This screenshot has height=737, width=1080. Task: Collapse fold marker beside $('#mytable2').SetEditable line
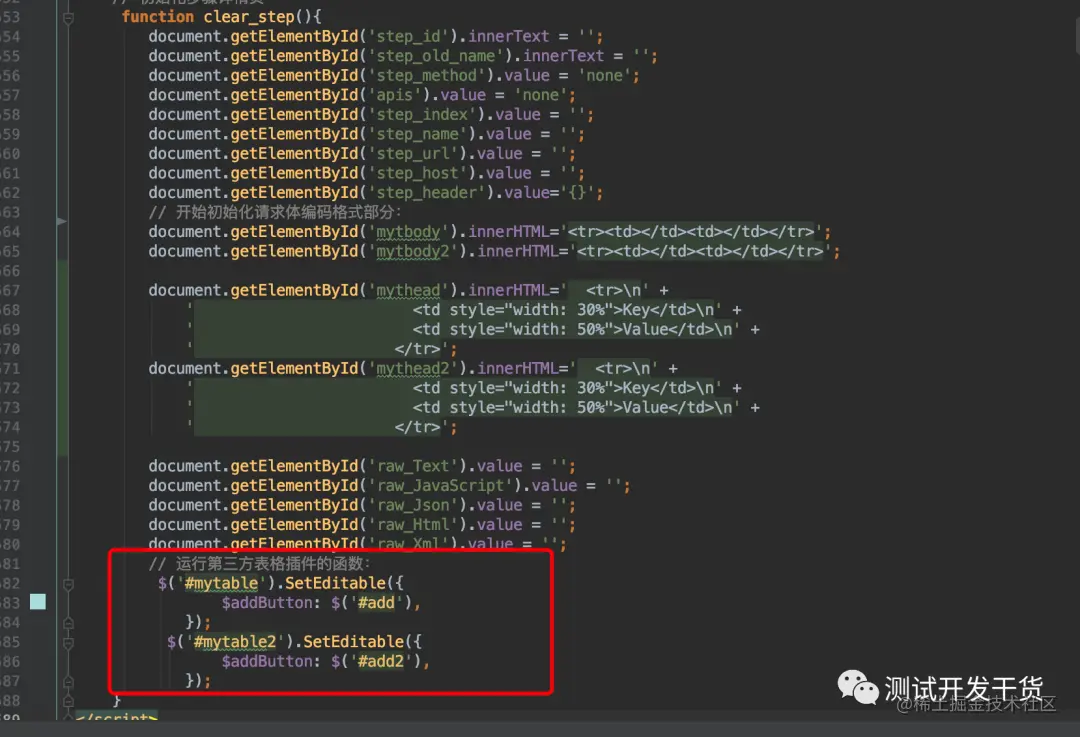[68, 643]
